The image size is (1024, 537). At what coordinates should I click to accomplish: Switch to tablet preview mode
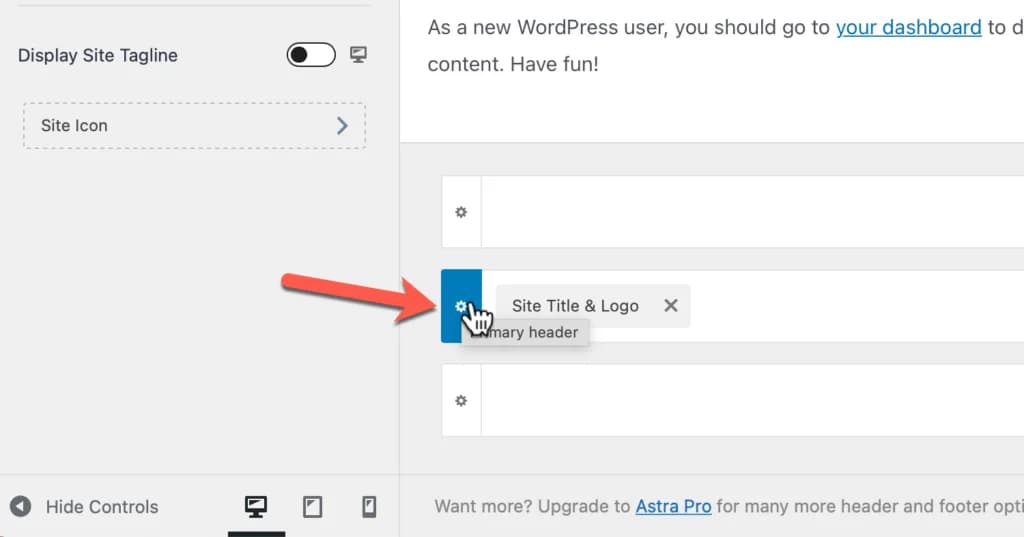pos(313,507)
